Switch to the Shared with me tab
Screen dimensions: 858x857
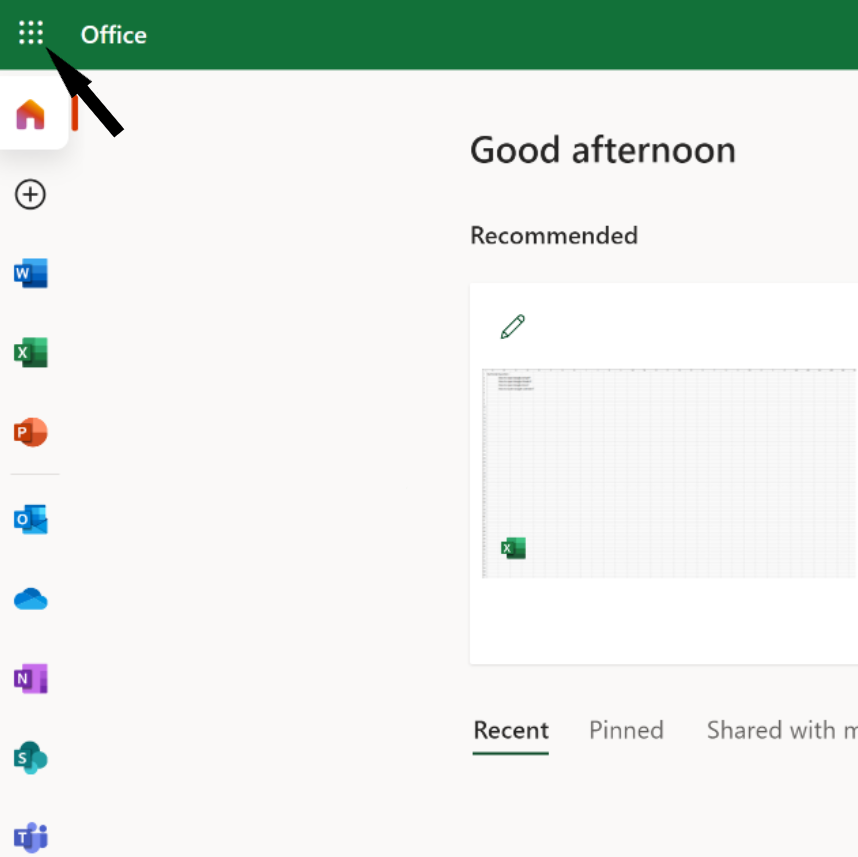782,730
